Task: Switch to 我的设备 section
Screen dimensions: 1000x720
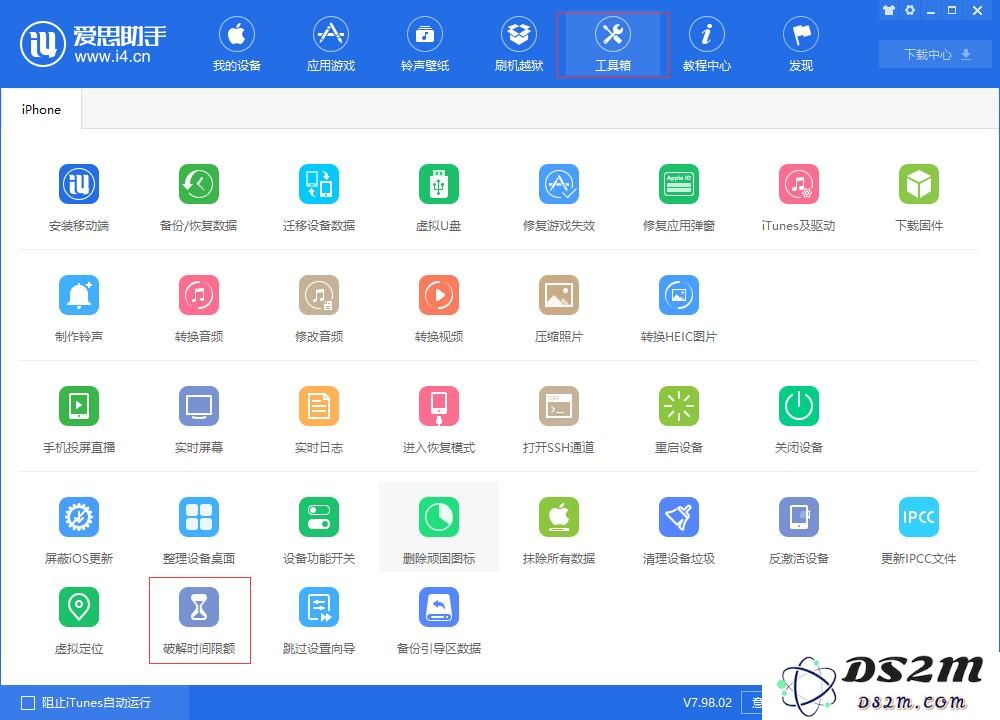Action: 237,45
